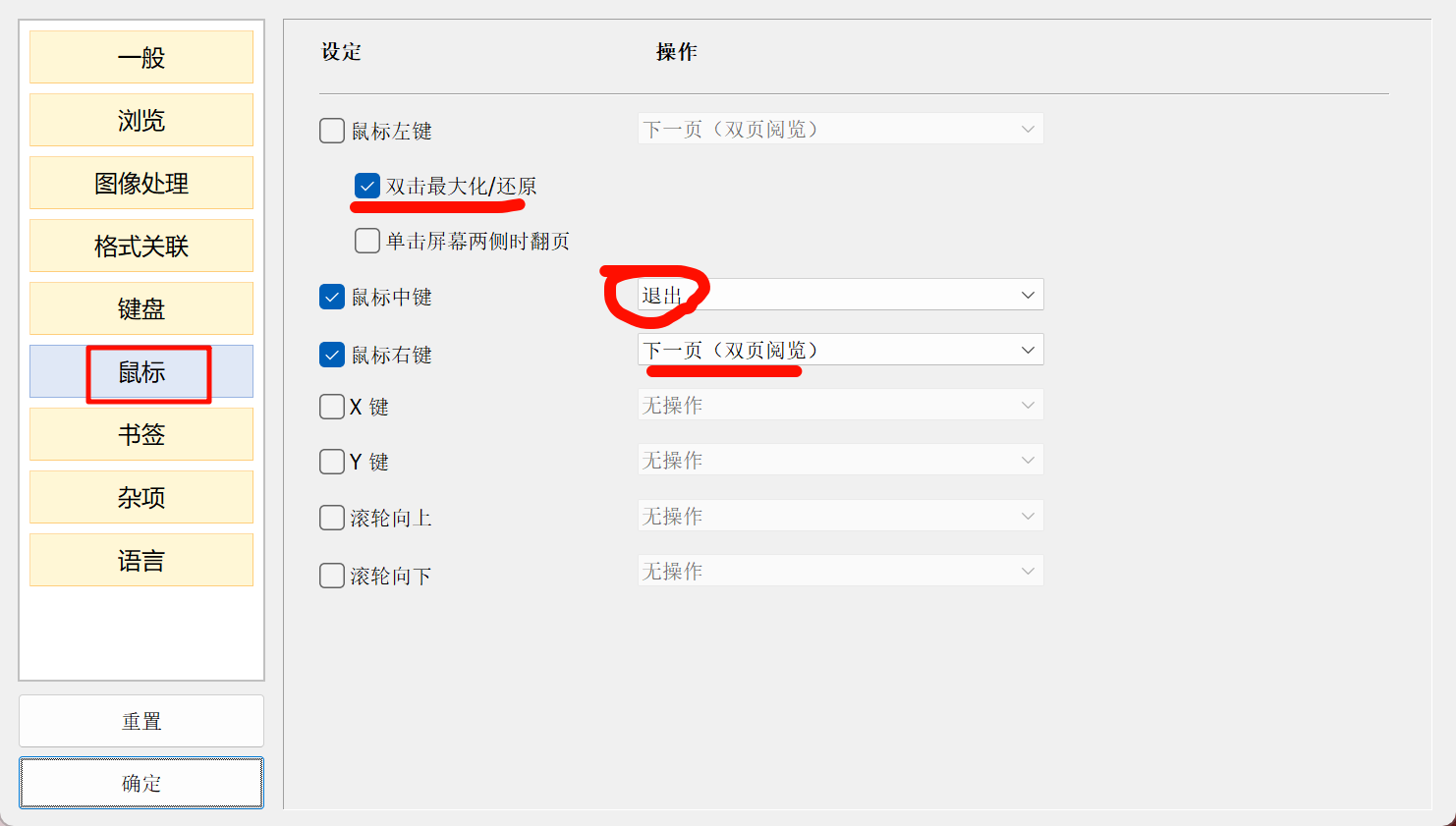Open the 一般 settings category
This screenshot has height=826, width=1456.
click(141, 57)
